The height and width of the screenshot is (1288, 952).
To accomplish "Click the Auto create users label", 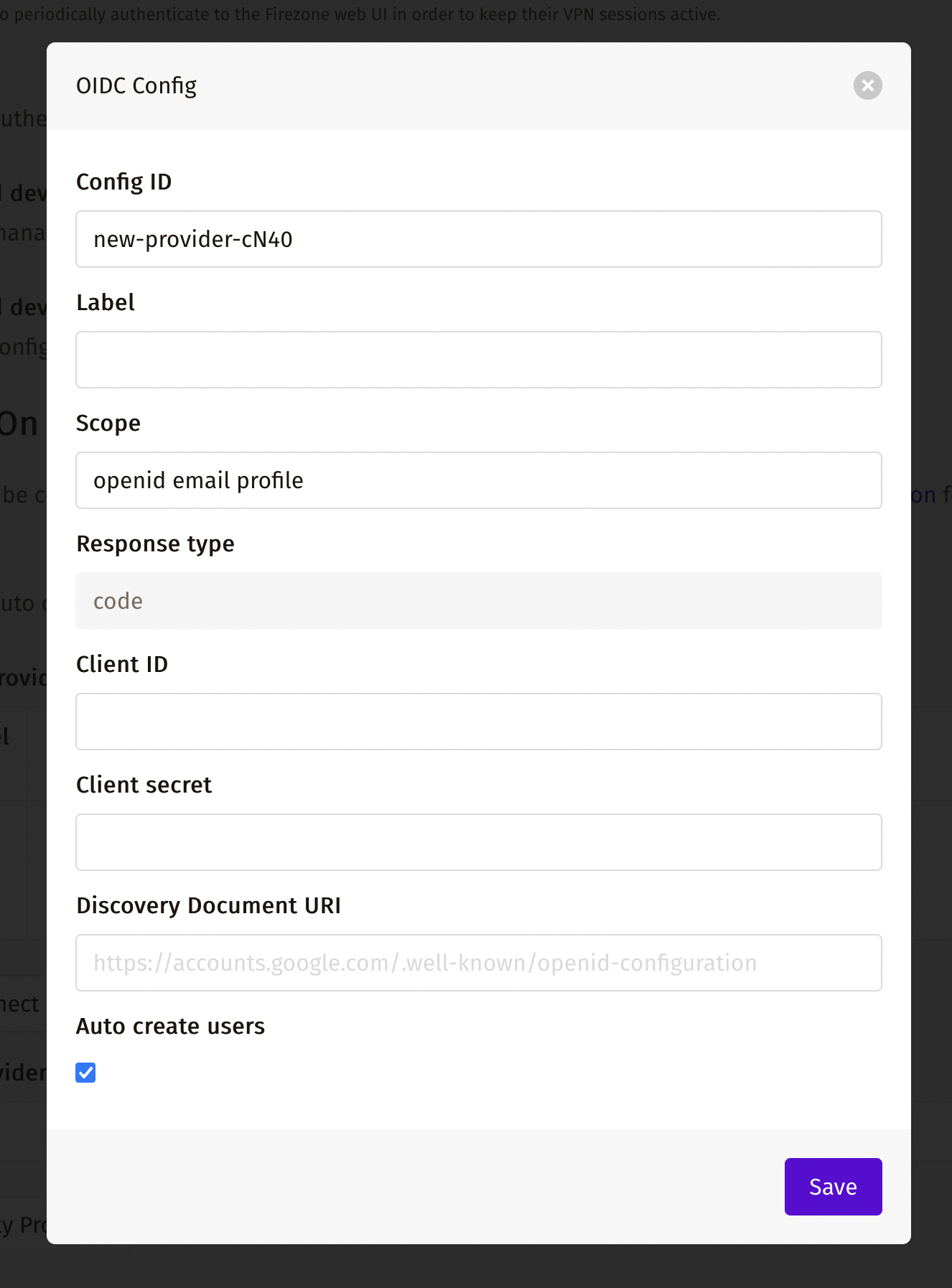I will coord(171,1026).
